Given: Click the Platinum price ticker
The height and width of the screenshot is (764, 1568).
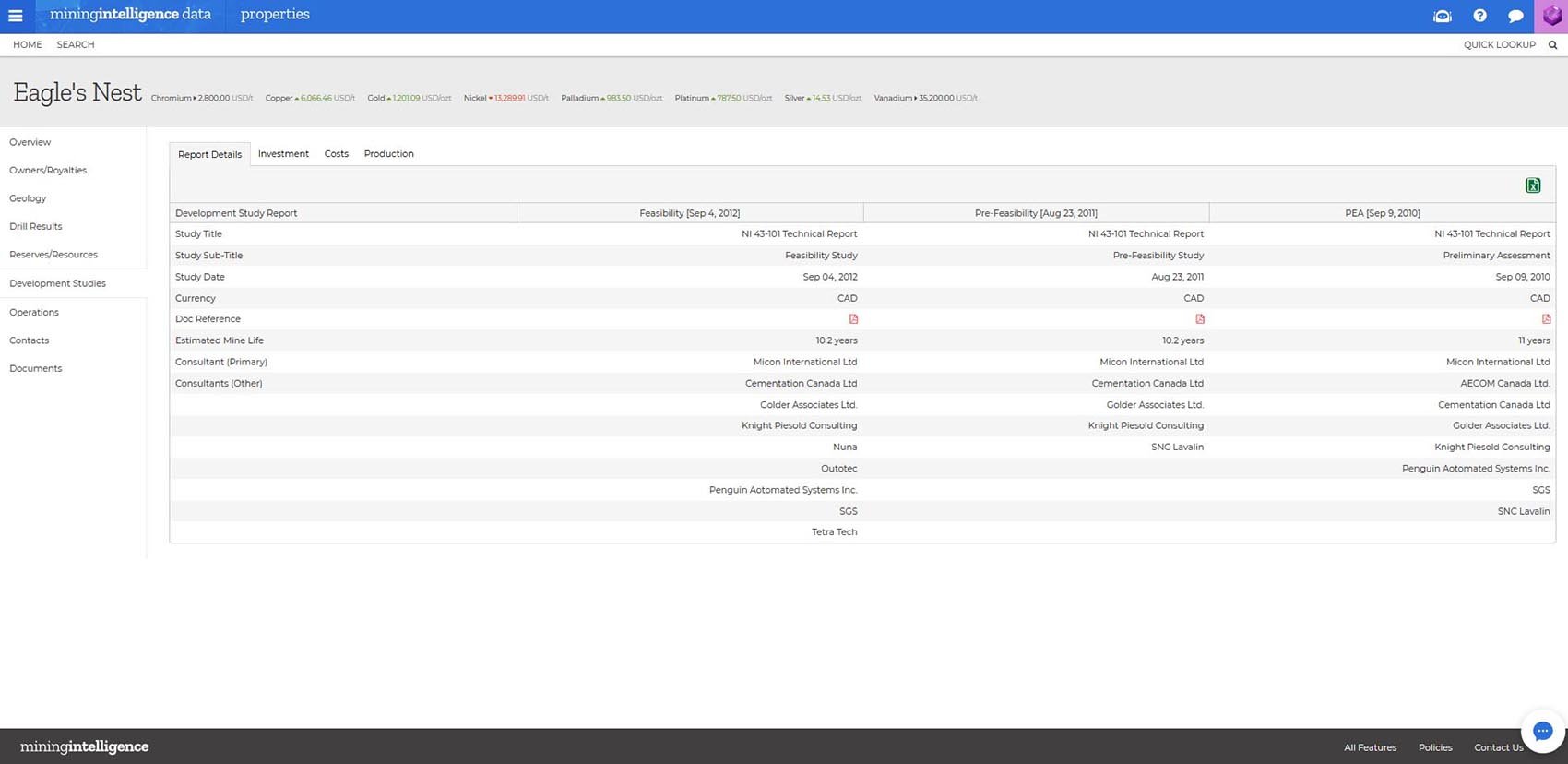Looking at the screenshot, I should [723, 98].
